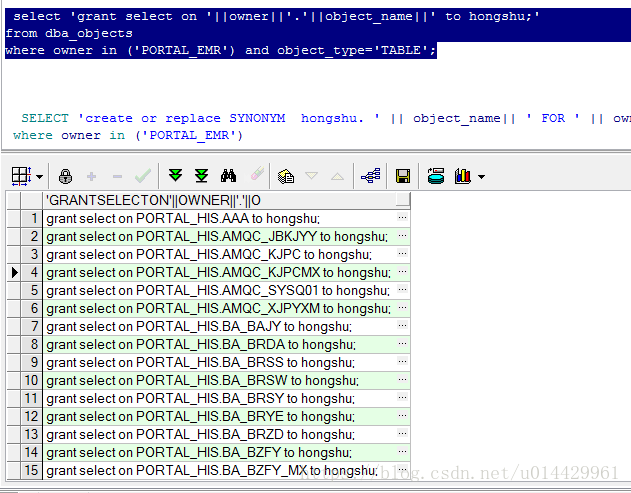Open ellipsis editor button on row 1
The height and width of the screenshot is (493, 631).
pyautogui.click(x=402, y=218)
